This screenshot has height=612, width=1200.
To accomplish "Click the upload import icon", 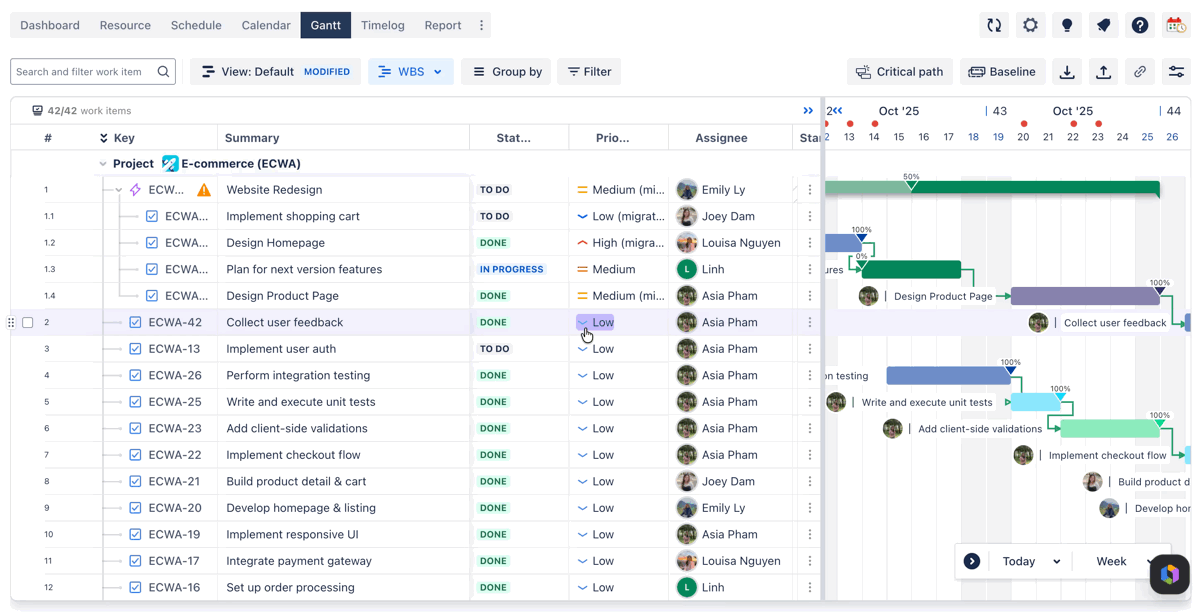I will tap(1103, 72).
